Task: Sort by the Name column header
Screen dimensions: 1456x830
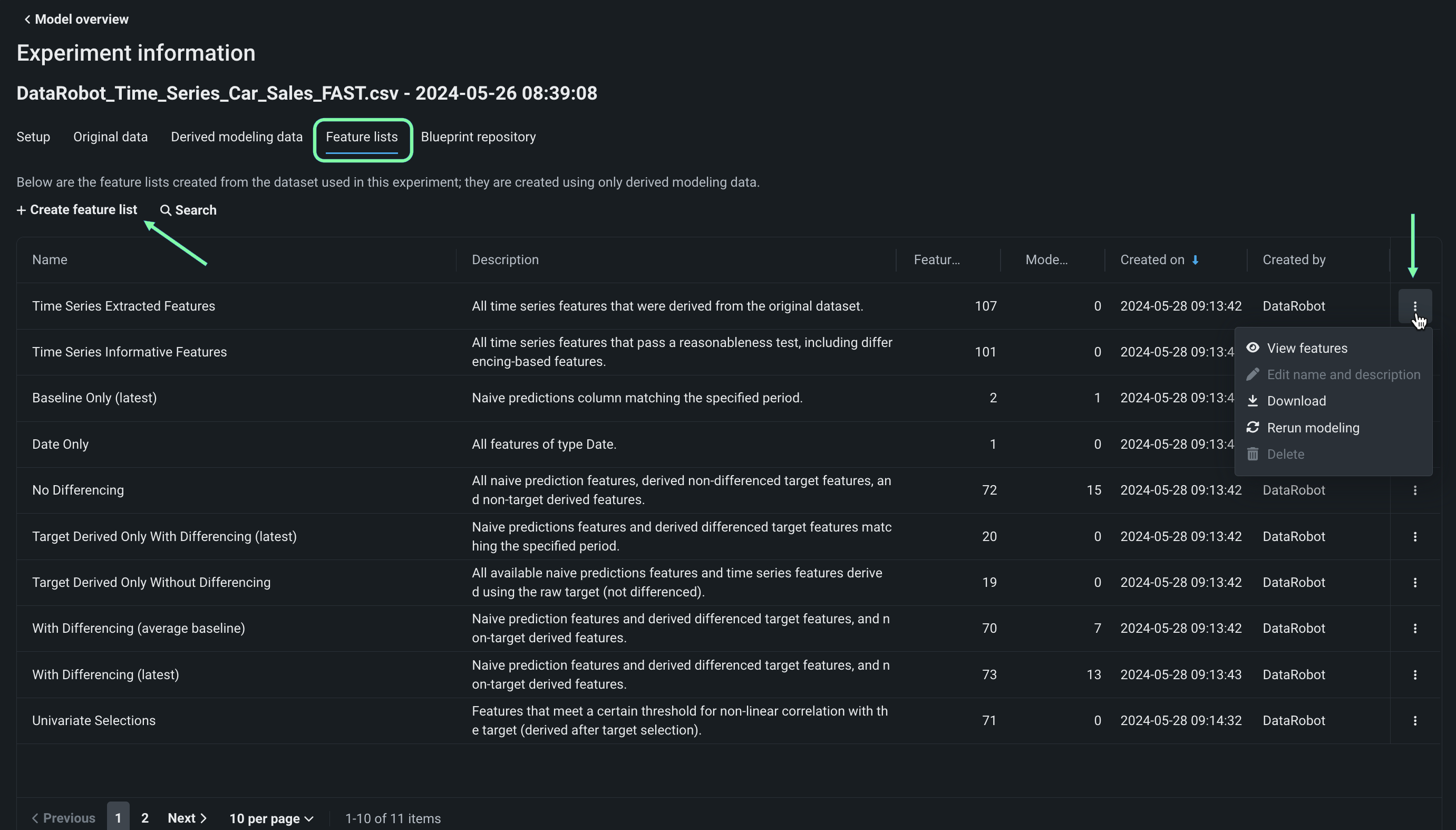Action: [x=50, y=260]
